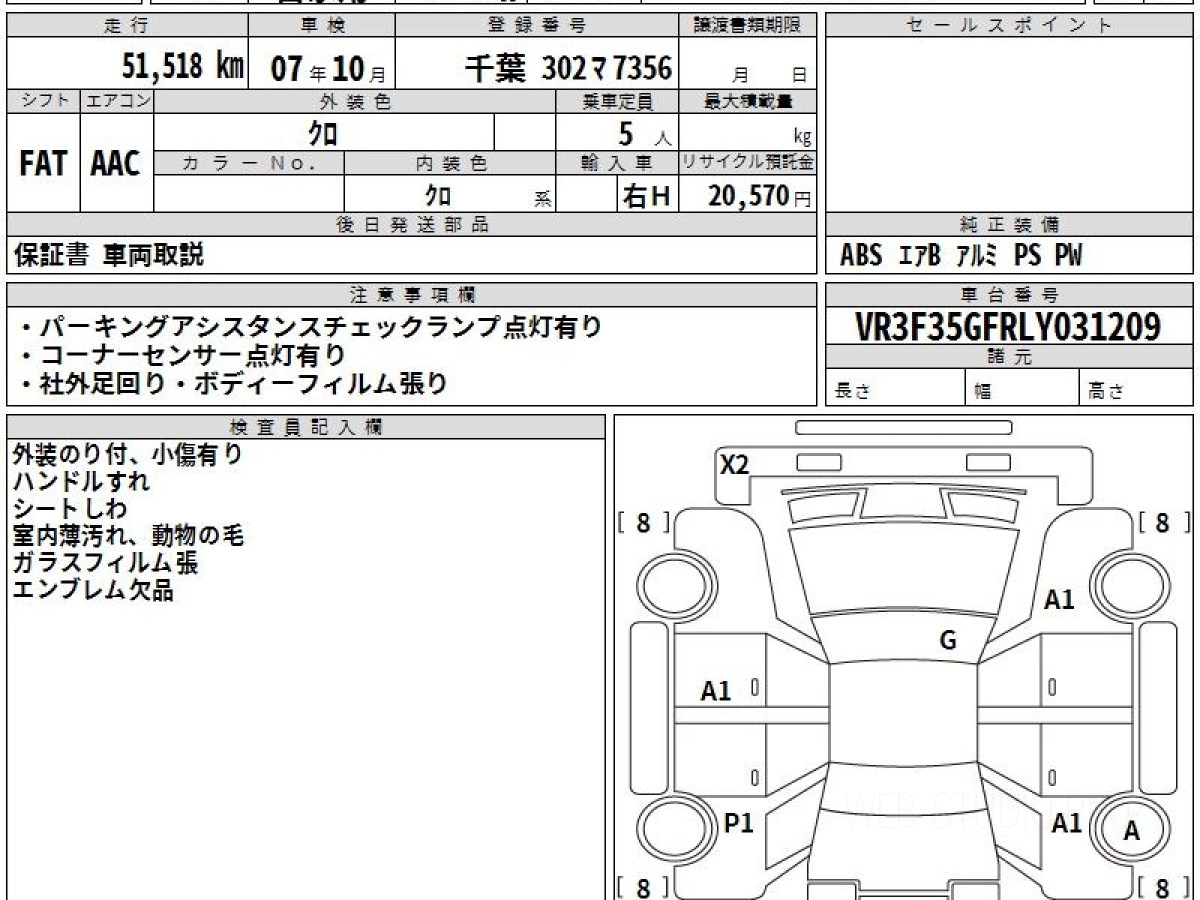Screen dimensions: 1200x900
Task: Select the 社外足回り・ボディーフィルム張り note
Action: pos(233,383)
